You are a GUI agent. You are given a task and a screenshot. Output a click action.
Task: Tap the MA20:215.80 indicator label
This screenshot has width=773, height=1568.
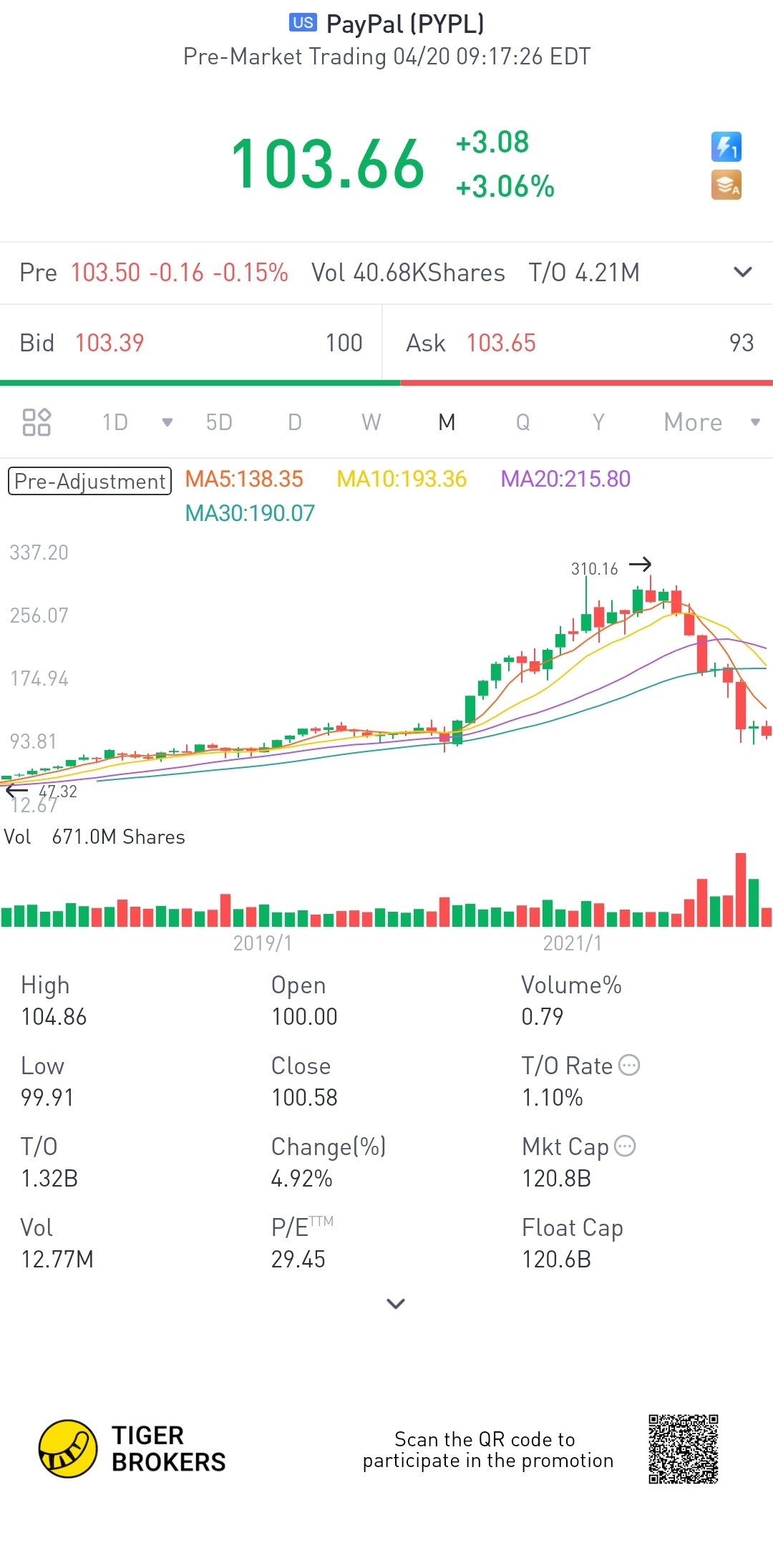click(565, 479)
